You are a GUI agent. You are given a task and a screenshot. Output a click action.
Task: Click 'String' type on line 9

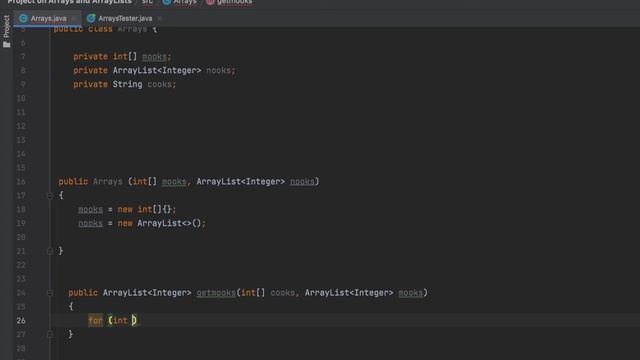point(127,84)
